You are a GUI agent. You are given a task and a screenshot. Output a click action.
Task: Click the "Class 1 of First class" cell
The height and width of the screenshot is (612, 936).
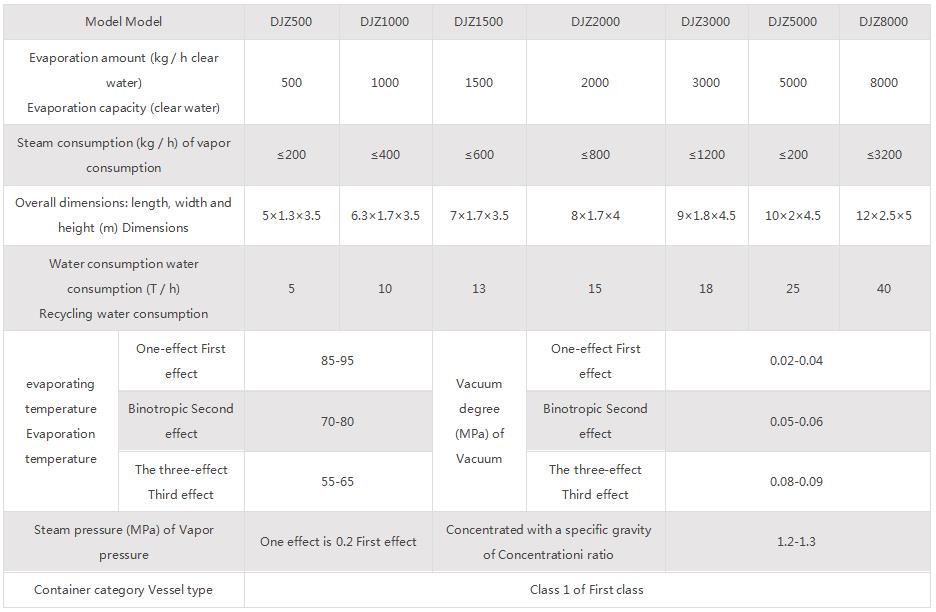click(x=587, y=590)
